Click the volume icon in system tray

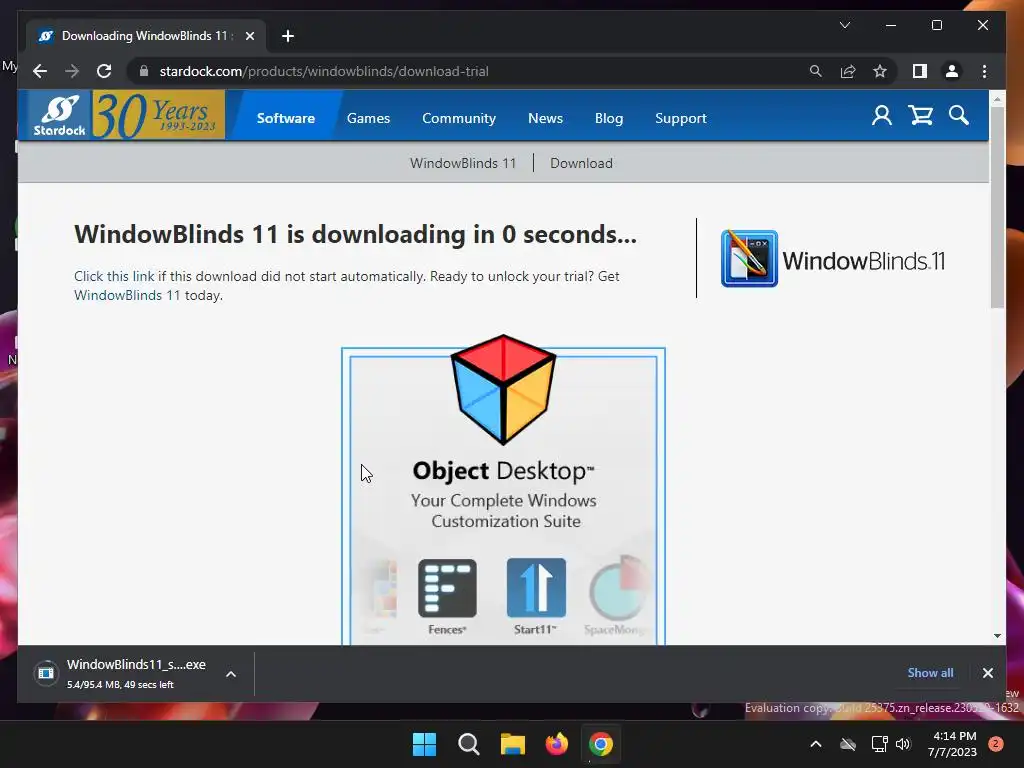pyautogui.click(x=903, y=744)
